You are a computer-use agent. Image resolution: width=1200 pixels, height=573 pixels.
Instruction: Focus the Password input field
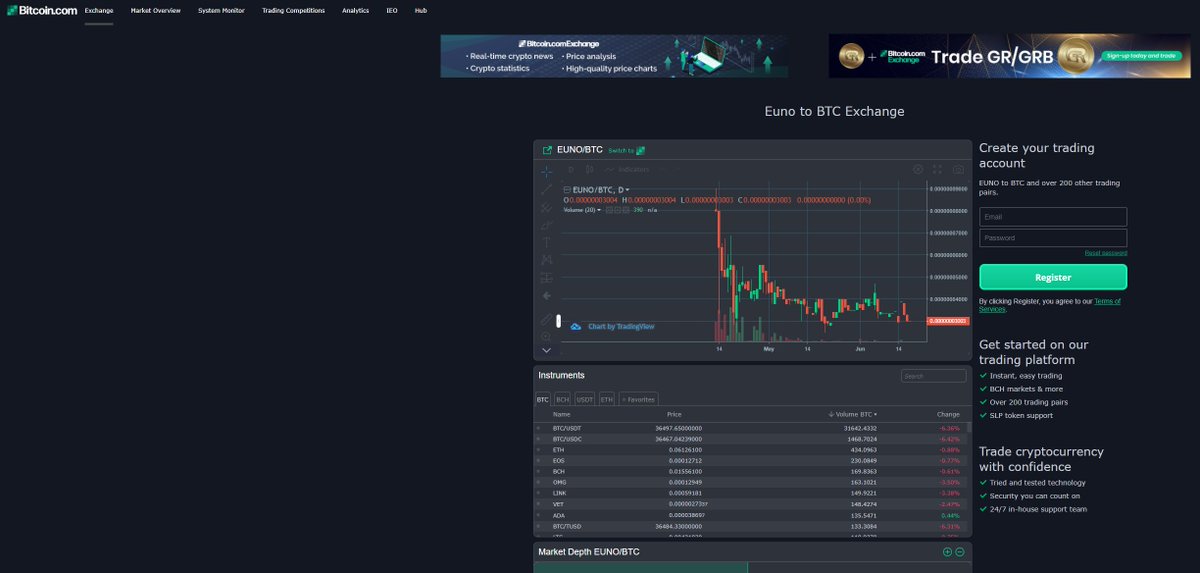pyautogui.click(x=1053, y=238)
